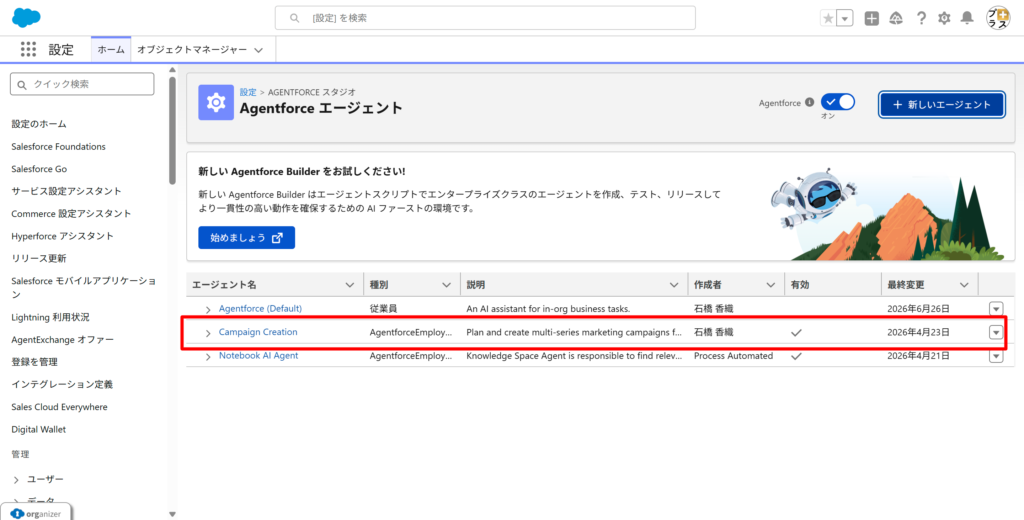Open Lightning 利用状況 in sidebar
This screenshot has width=1024, height=520.
(50, 317)
